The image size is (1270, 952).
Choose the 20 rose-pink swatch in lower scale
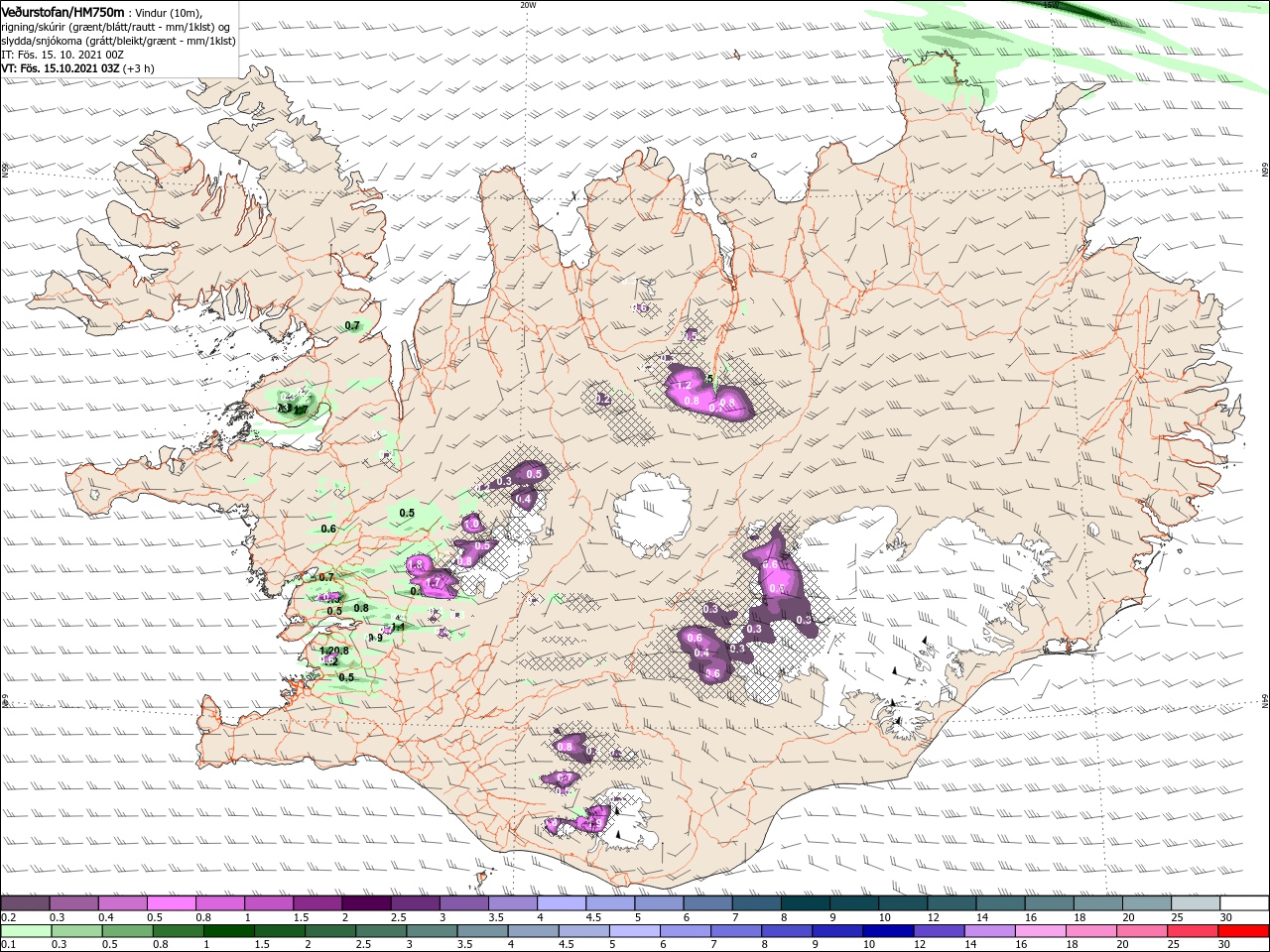pos(1143,931)
